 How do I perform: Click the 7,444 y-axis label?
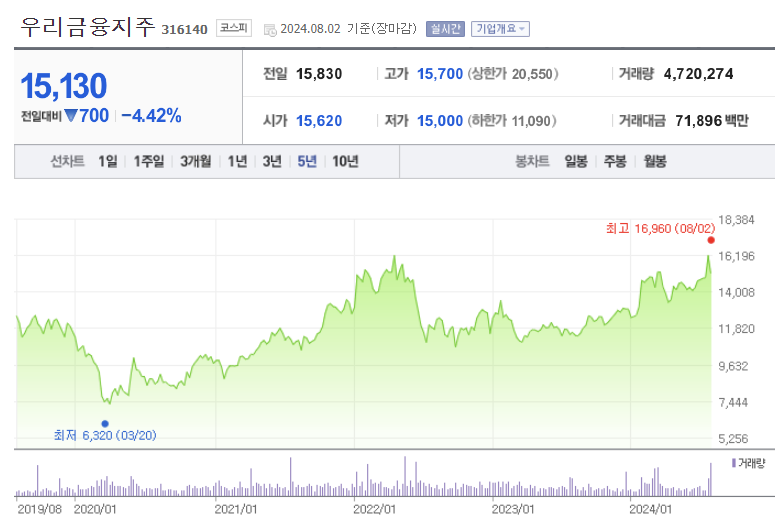point(733,402)
